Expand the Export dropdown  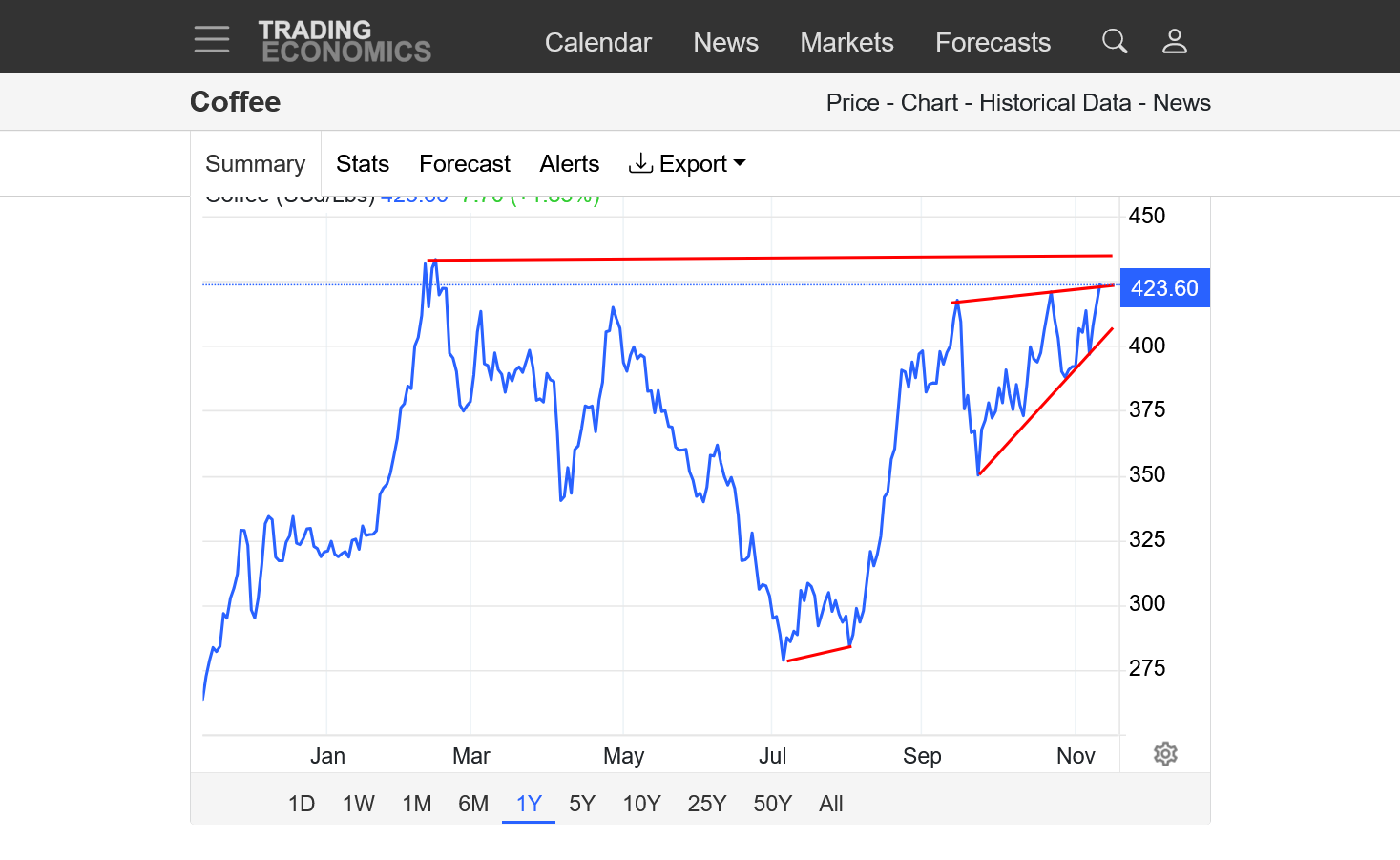point(687,164)
